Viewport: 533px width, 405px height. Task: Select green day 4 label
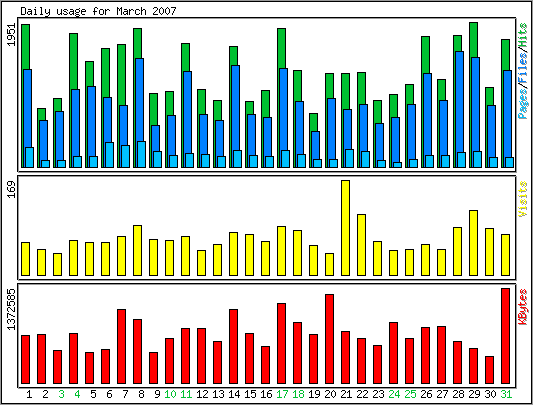[x=77, y=394]
